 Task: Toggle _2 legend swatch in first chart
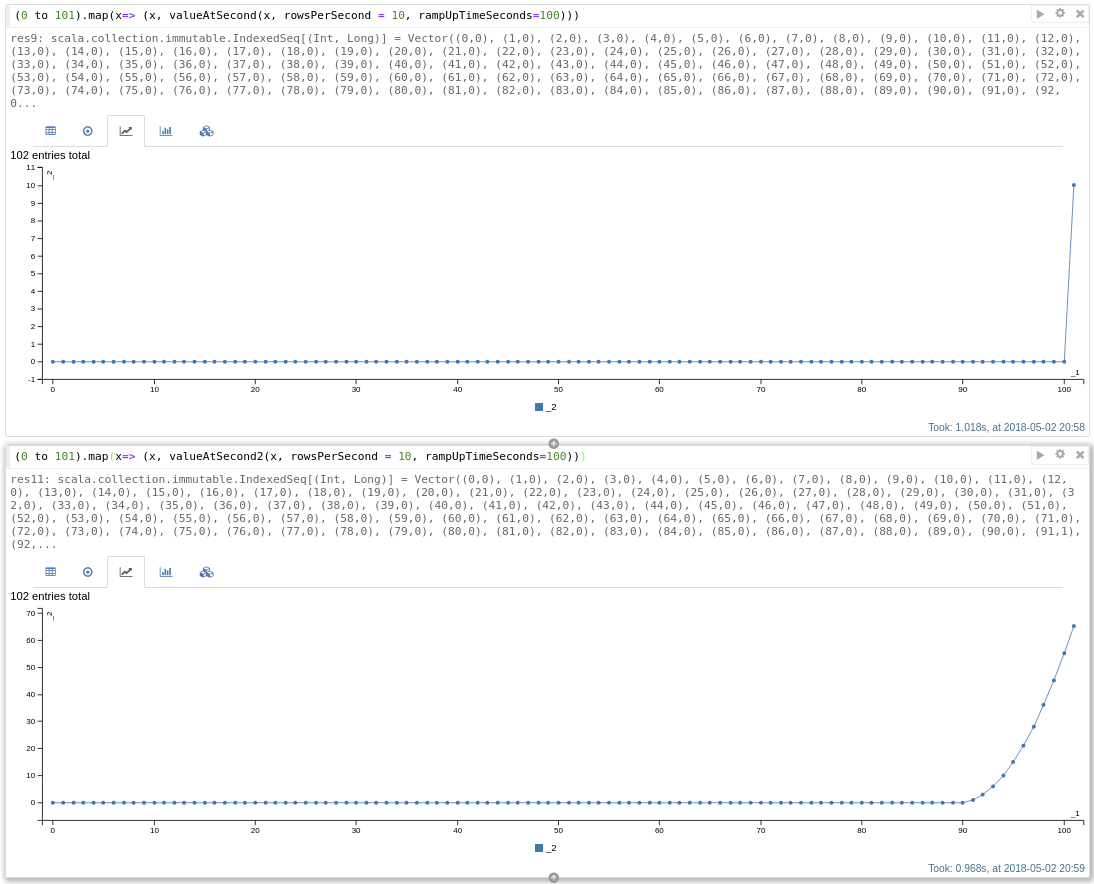pyautogui.click(x=539, y=407)
